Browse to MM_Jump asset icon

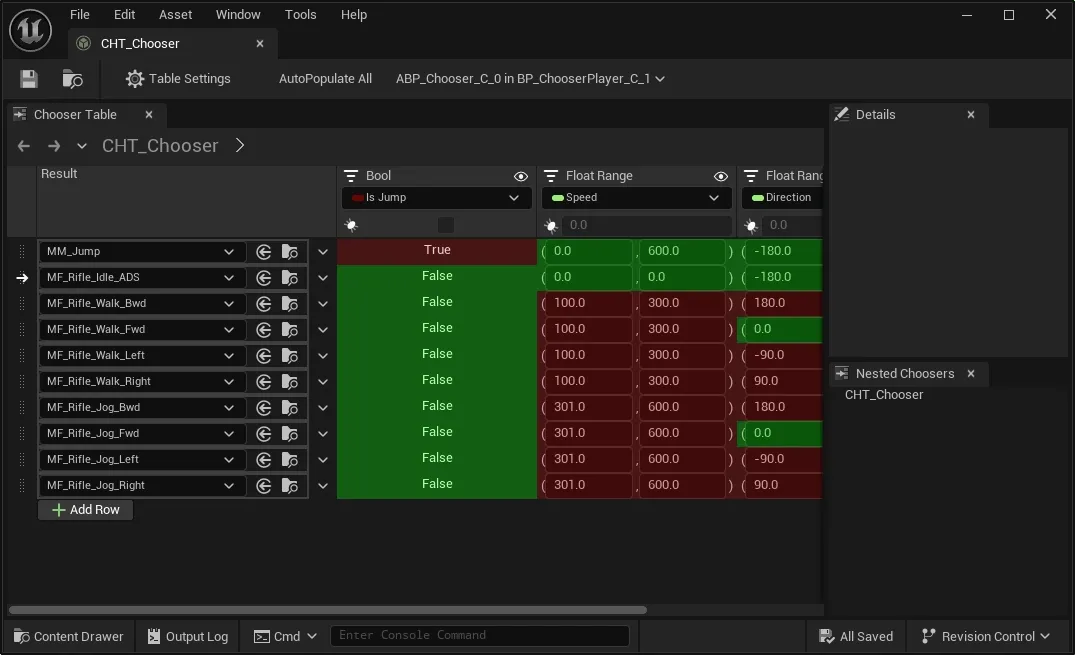click(x=289, y=252)
